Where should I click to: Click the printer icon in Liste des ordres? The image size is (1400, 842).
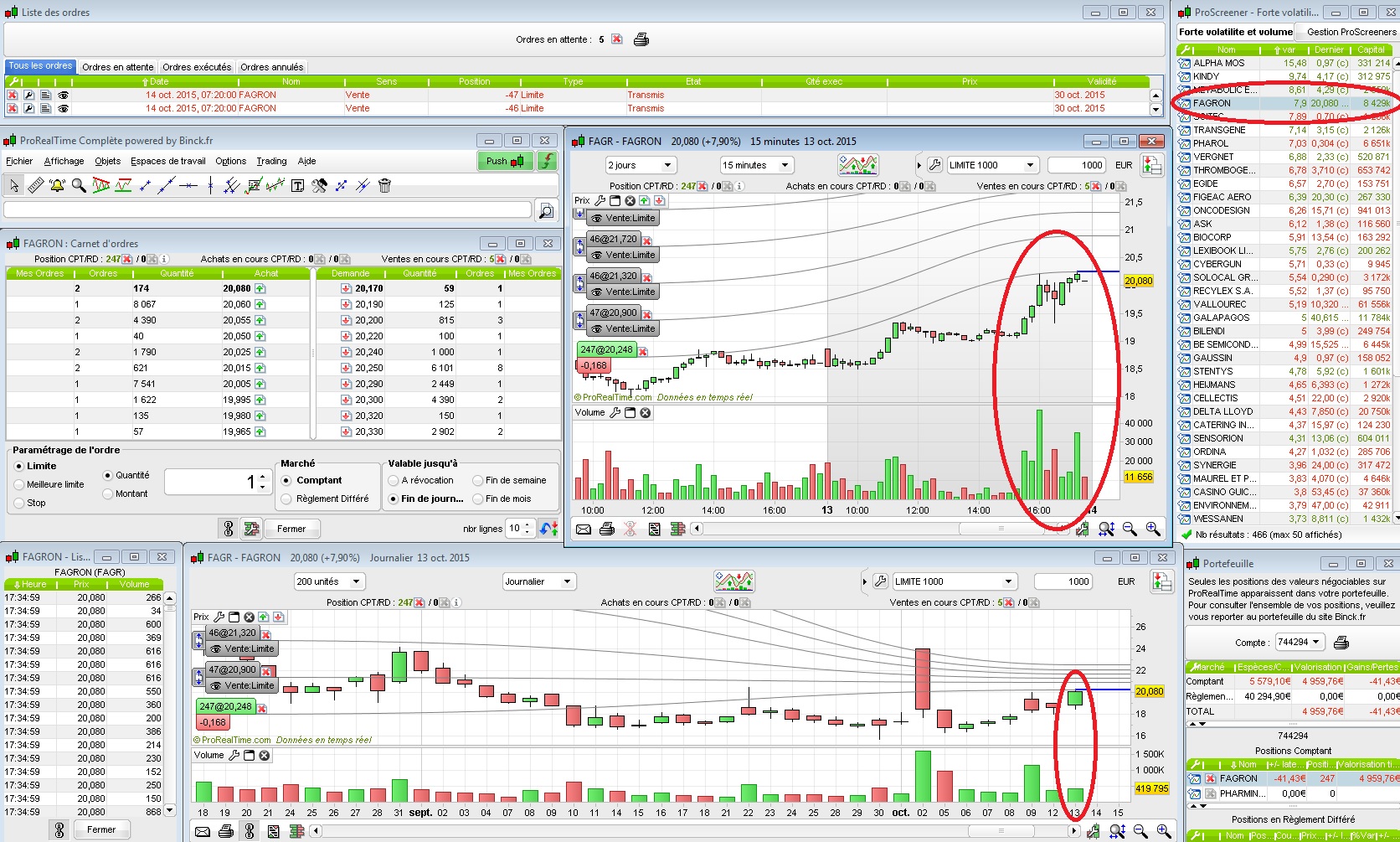tap(641, 39)
